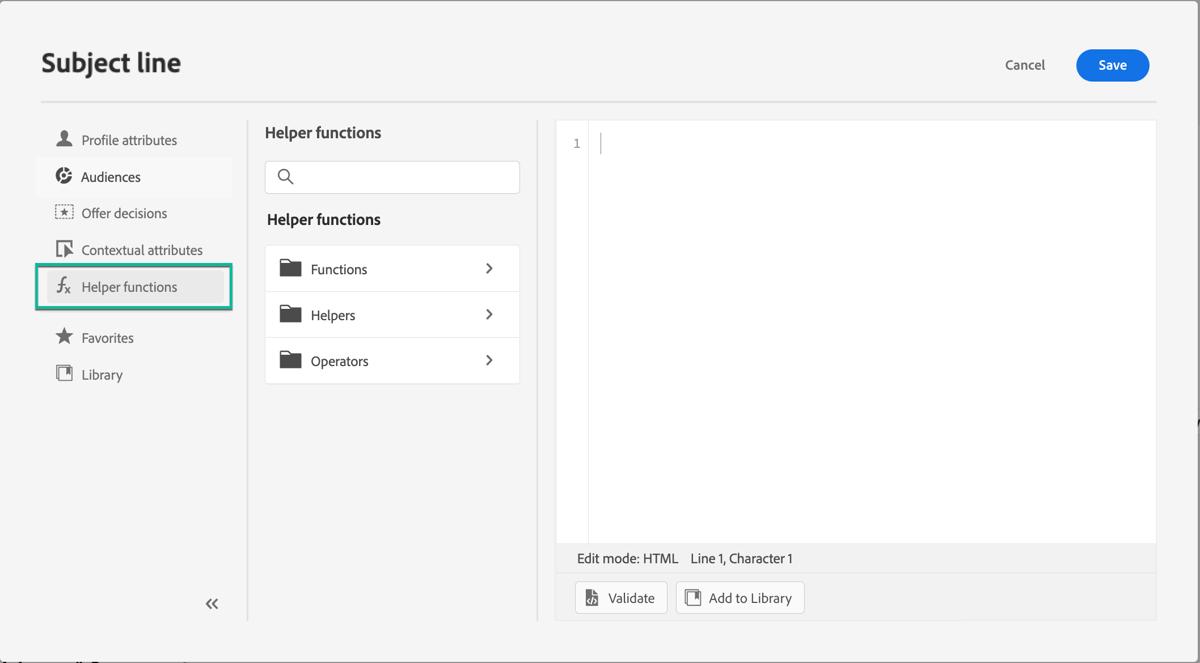Image resolution: width=1200 pixels, height=663 pixels.
Task: Switch to the Audiences section
Action: click(x=112, y=176)
